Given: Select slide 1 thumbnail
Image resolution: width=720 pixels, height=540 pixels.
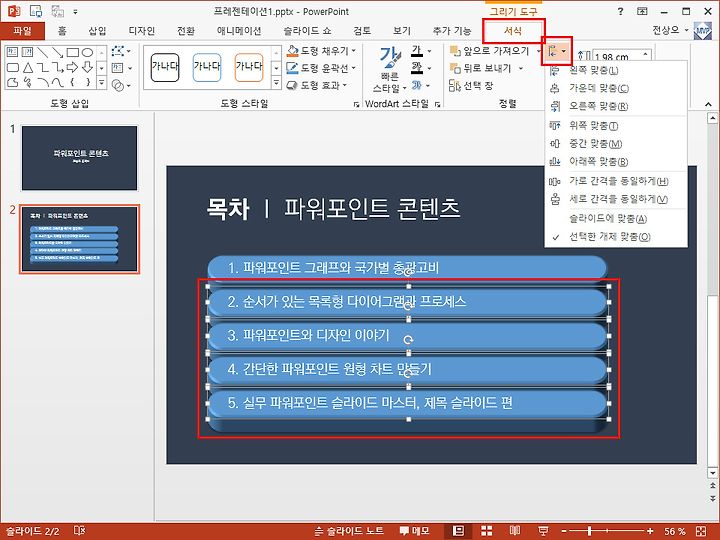Looking at the screenshot, I should click(79, 158).
